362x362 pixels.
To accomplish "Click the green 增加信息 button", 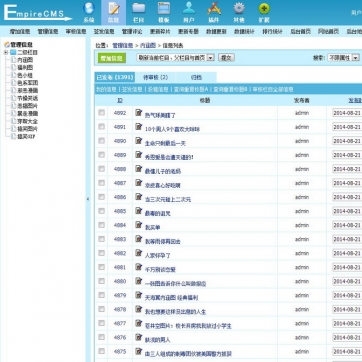I will pos(112,58).
